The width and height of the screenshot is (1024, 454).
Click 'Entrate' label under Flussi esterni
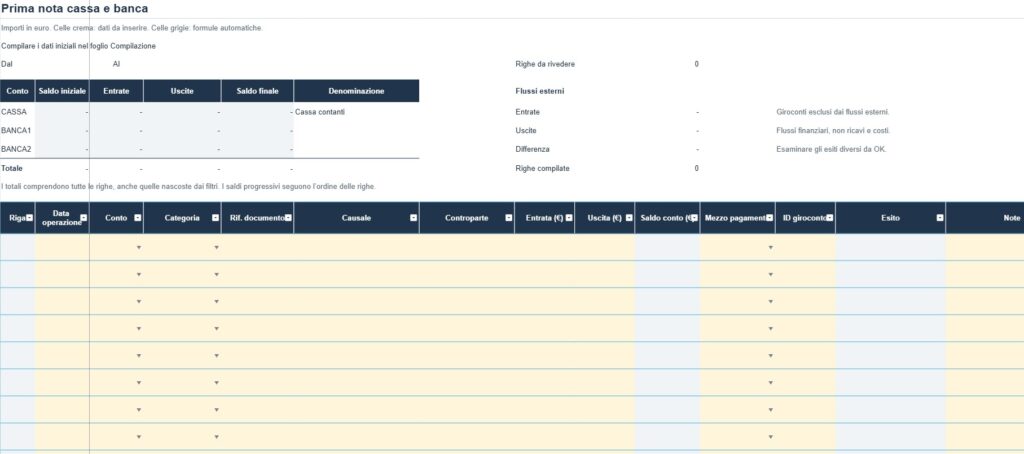pos(528,112)
